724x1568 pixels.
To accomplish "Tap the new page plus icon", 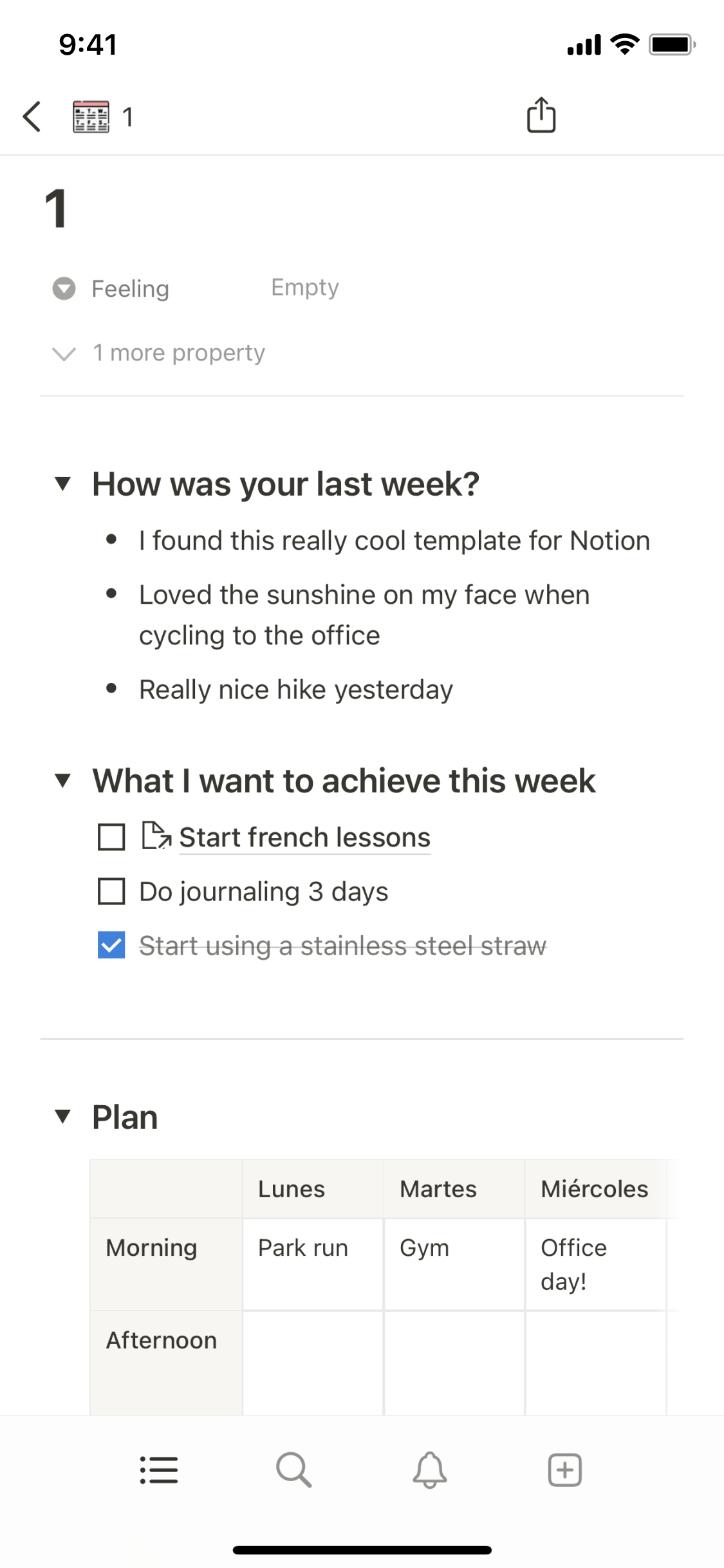I will (x=564, y=1470).
